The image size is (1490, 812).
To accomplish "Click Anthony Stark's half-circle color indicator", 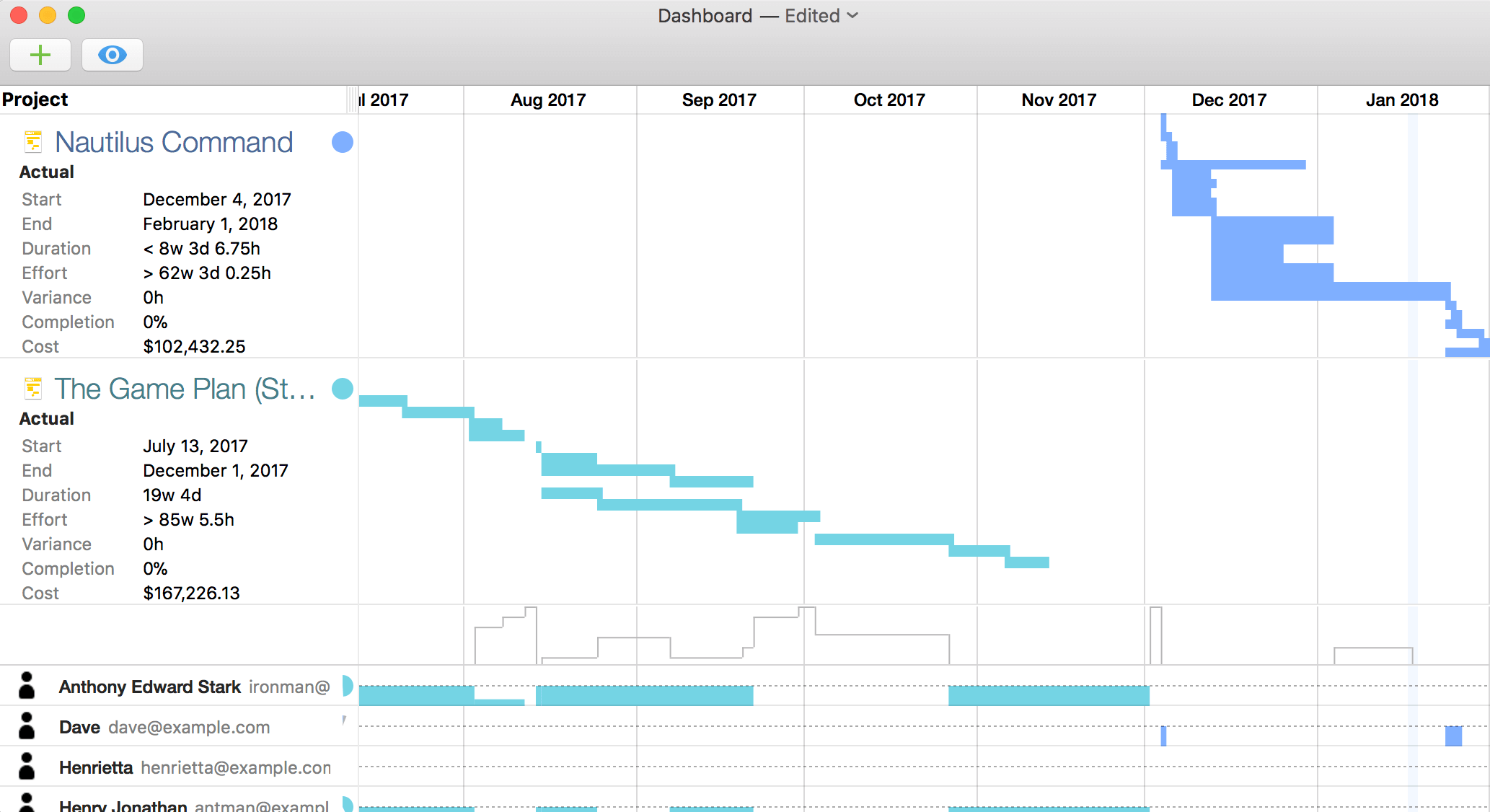I will point(347,686).
